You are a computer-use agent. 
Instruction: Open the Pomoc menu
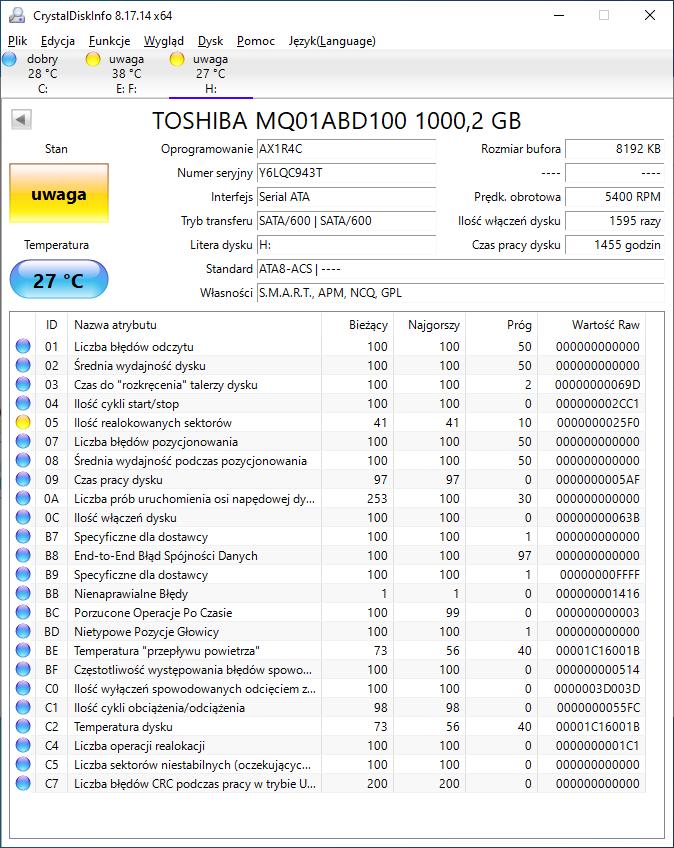click(256, 41)
